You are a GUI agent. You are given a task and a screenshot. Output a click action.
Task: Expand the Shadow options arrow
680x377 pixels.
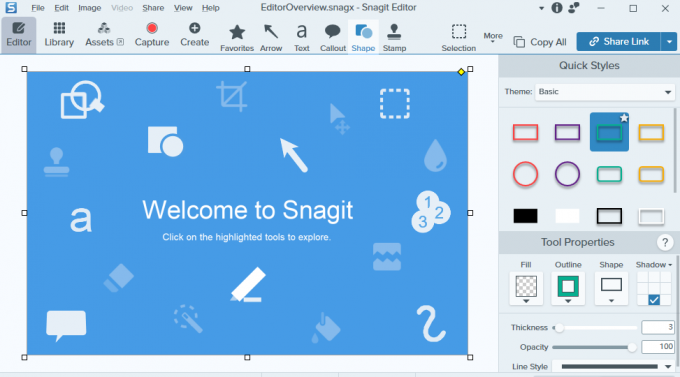670,265
